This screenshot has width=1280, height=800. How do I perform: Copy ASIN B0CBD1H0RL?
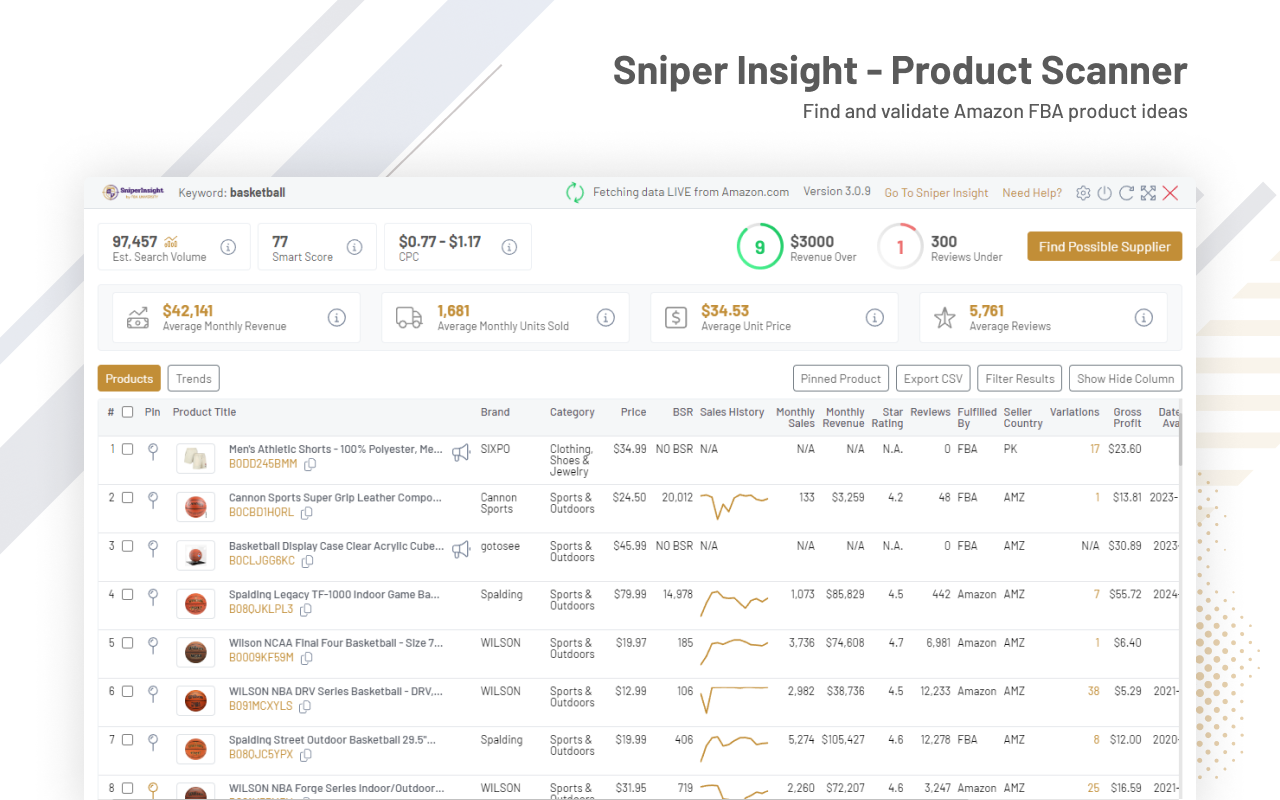click(307, 513)
